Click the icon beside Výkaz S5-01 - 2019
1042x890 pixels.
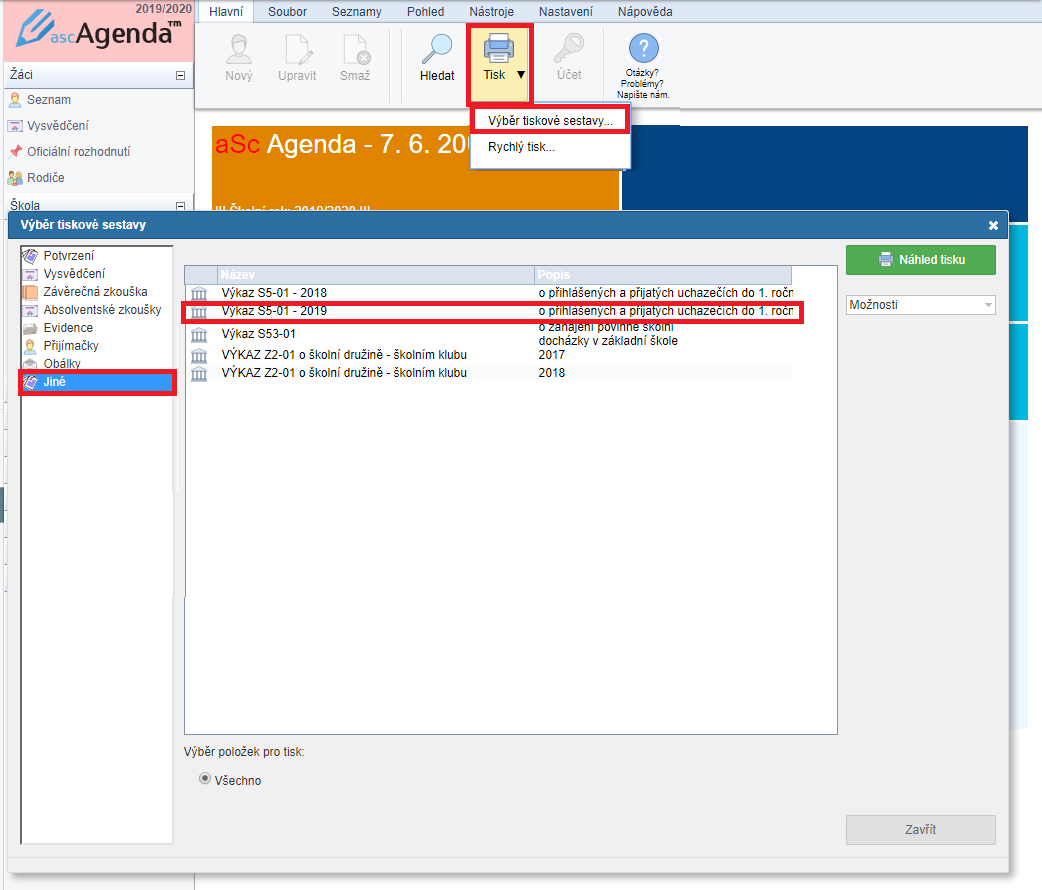199,311
